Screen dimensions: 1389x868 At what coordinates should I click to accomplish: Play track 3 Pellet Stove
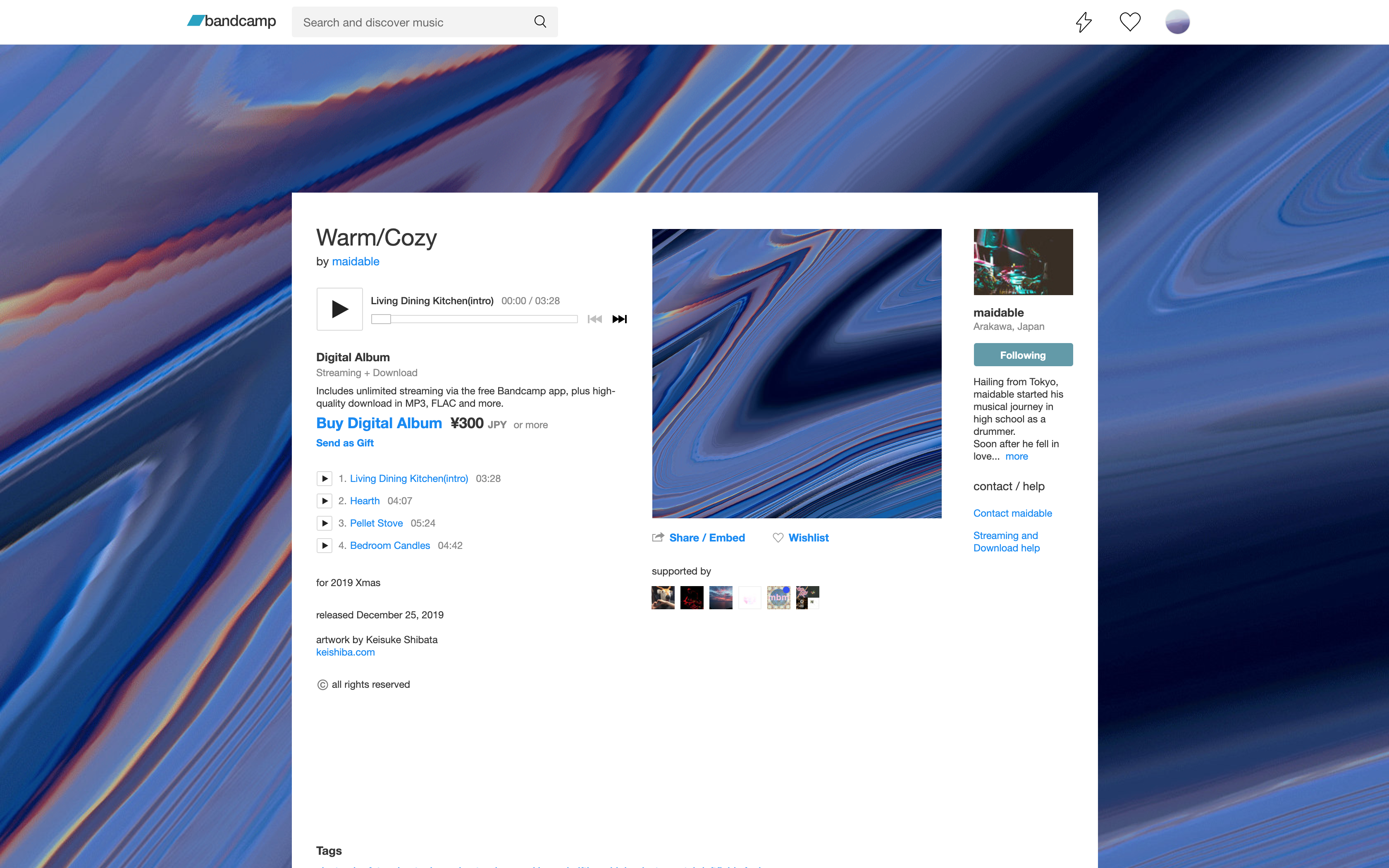(324, 524)
